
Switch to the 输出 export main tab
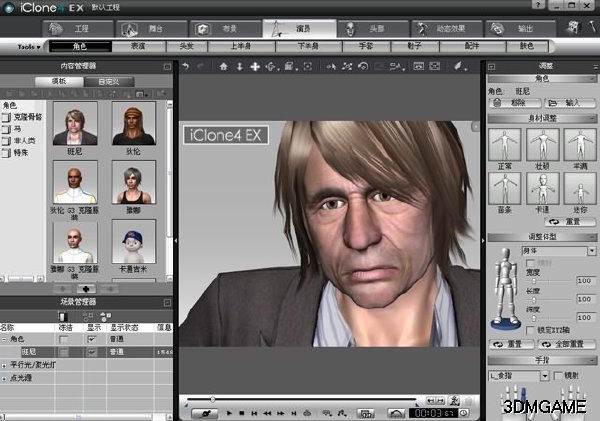point(520,29)
